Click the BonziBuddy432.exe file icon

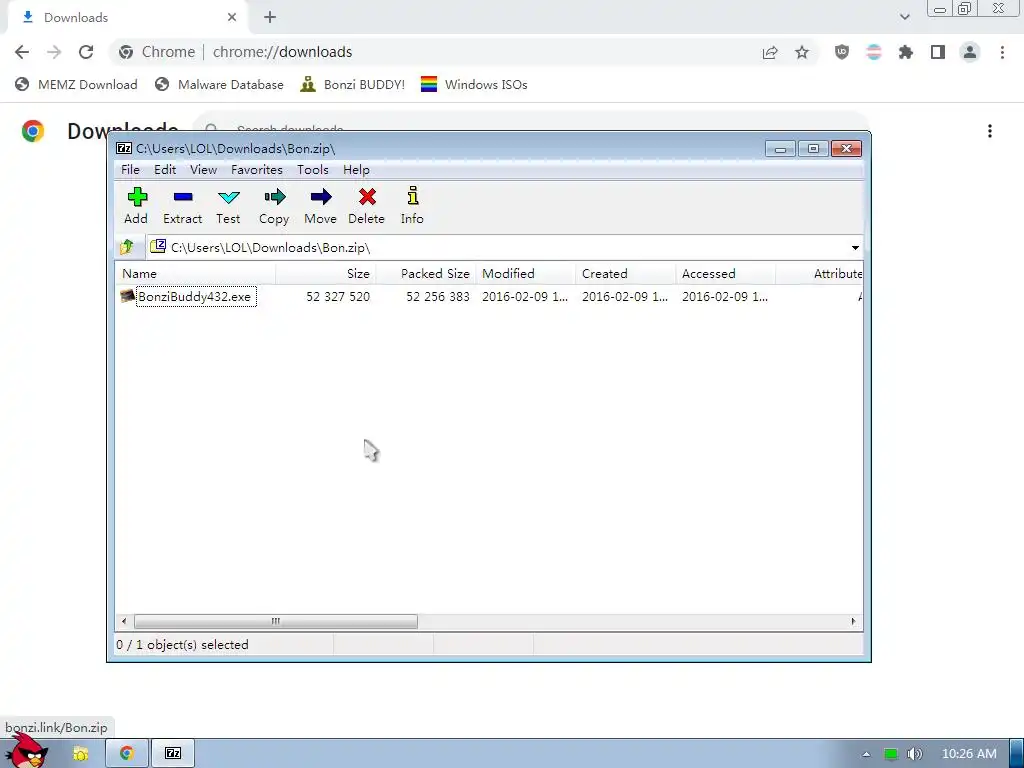coord(127,296)
